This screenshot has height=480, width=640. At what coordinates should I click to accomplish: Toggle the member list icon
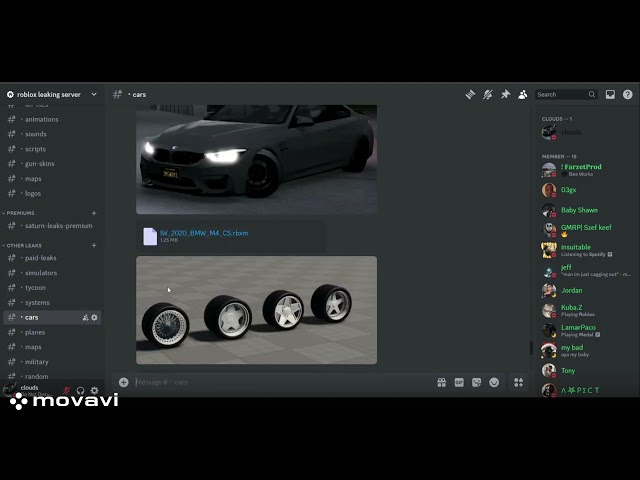coord(522,94)
